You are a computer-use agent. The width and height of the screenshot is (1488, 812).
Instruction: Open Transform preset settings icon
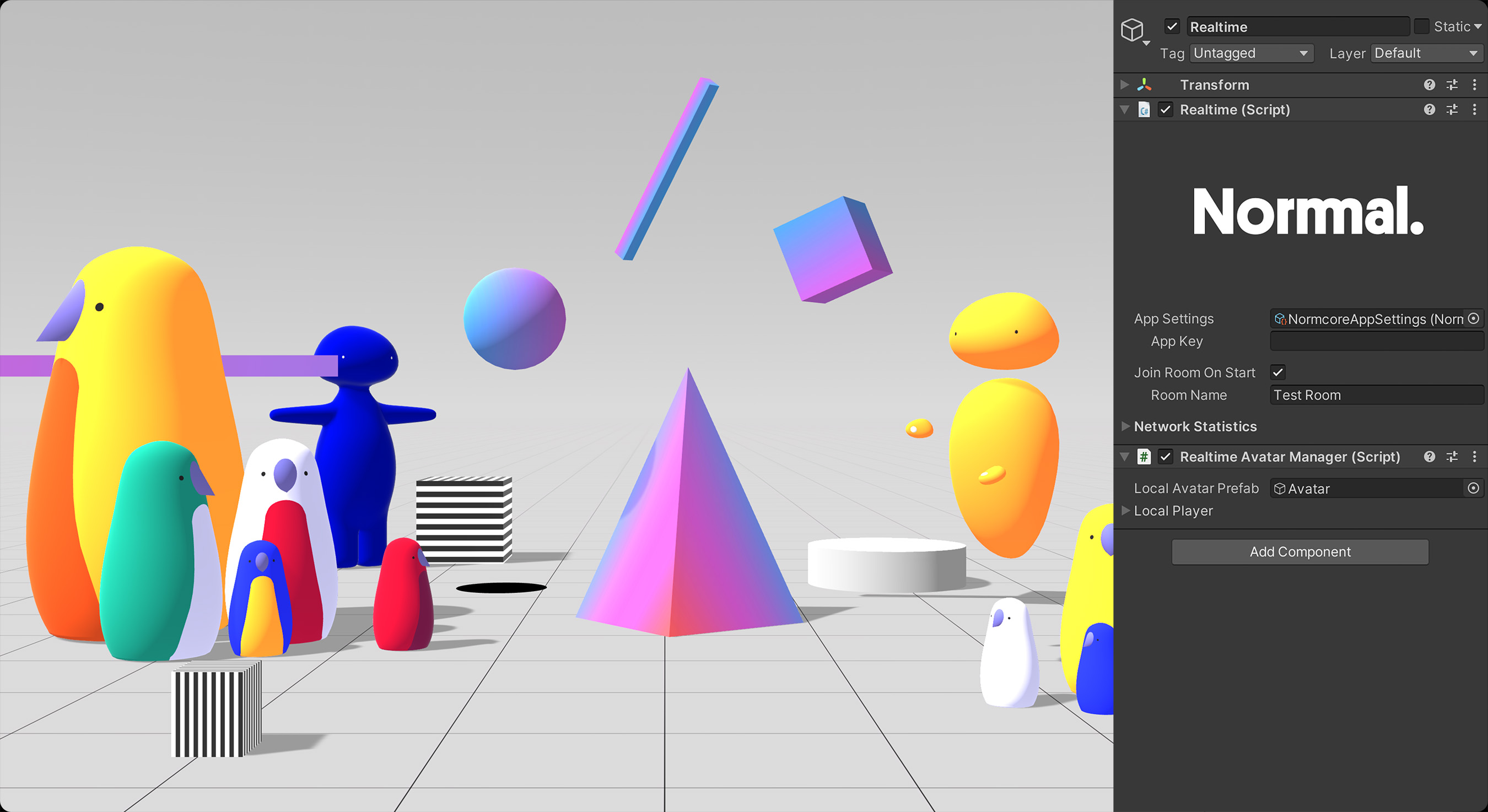click(1452, 85)
